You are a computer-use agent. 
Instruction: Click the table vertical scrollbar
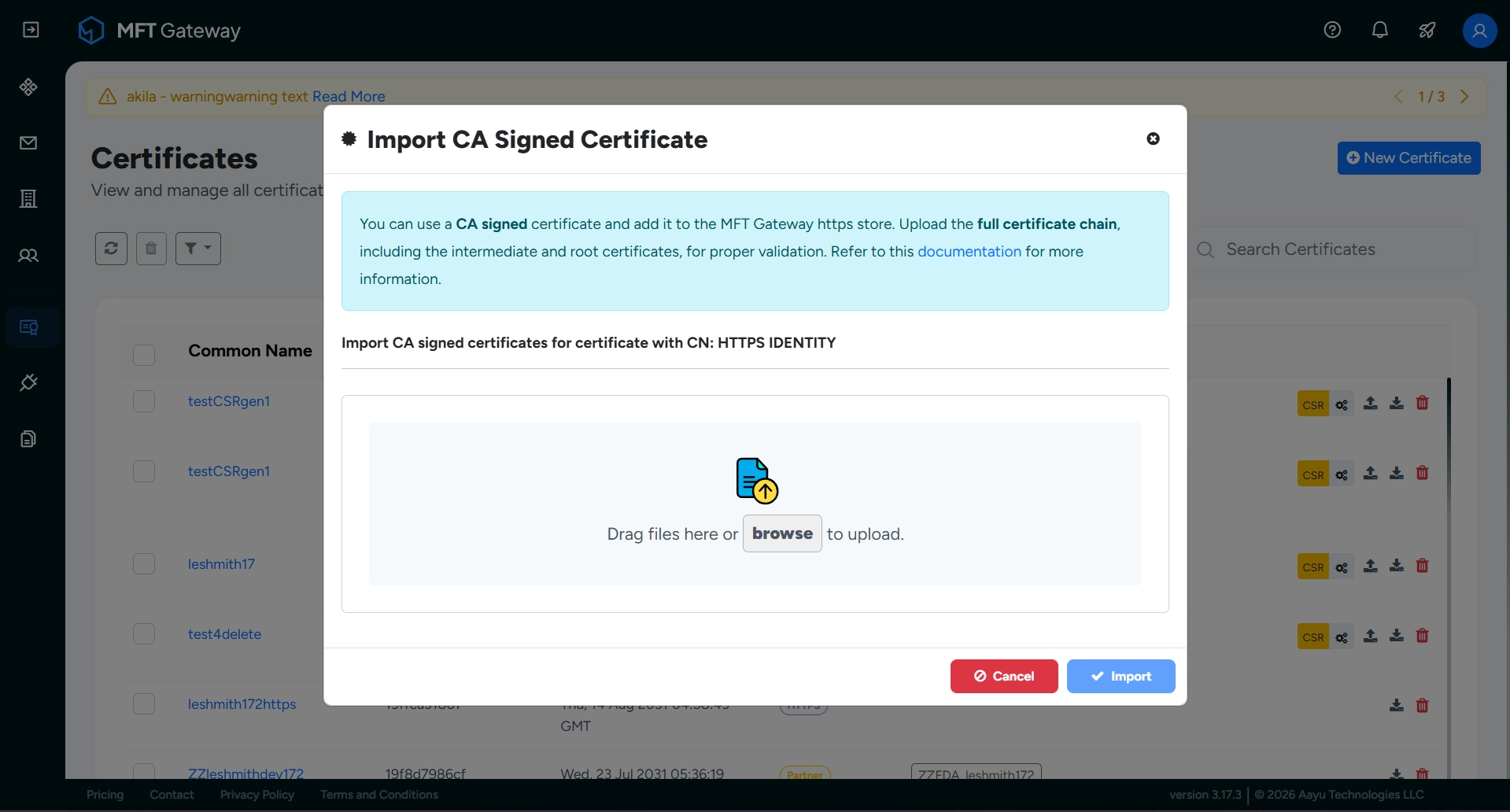pyautogui.click(x=1449, y=578)
